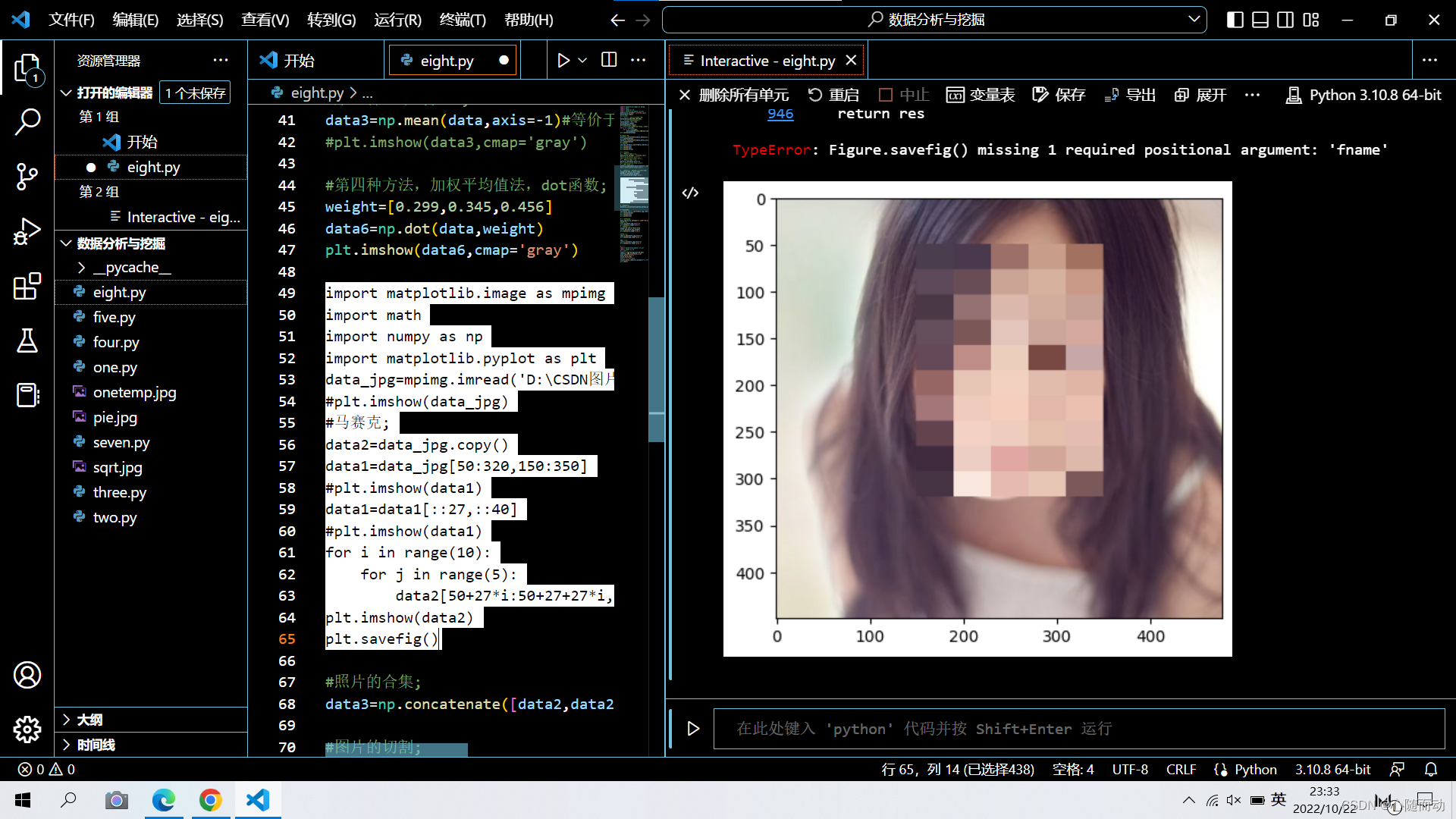
Task: Open the run file dropdown arrow
Action: coord(582,60)
